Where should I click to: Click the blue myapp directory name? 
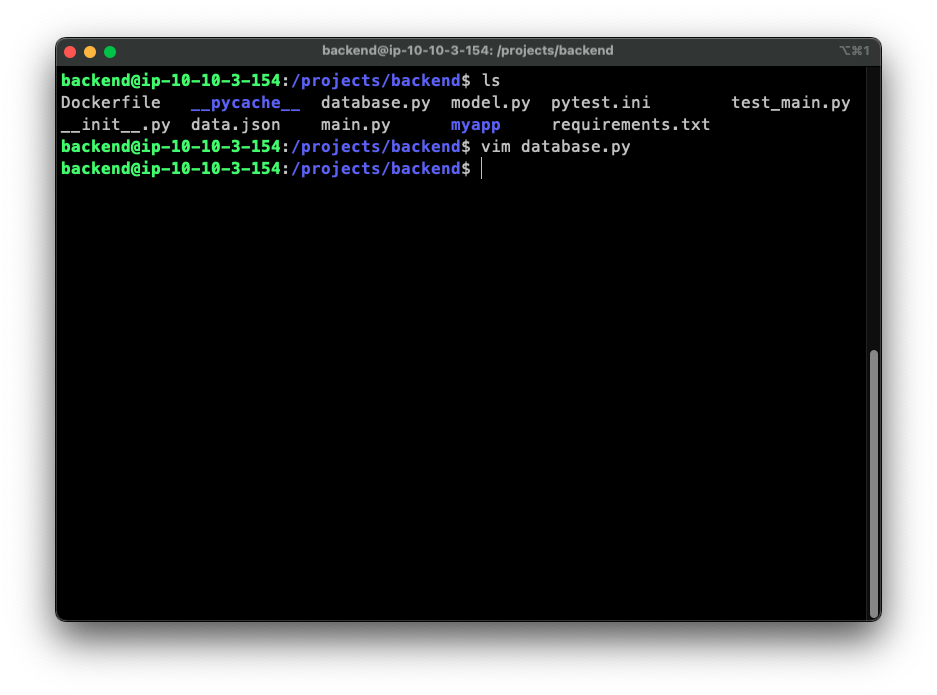pos(475,125)
